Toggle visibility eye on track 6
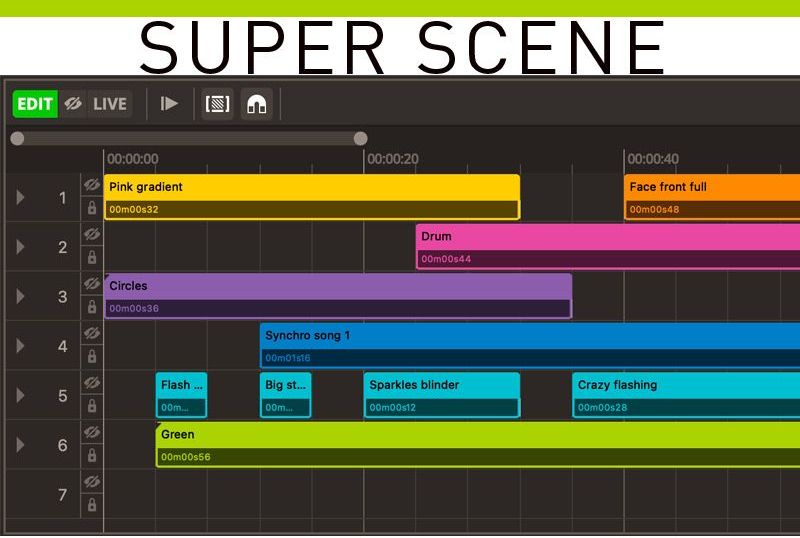800x538 pixels. coord(92,433)
